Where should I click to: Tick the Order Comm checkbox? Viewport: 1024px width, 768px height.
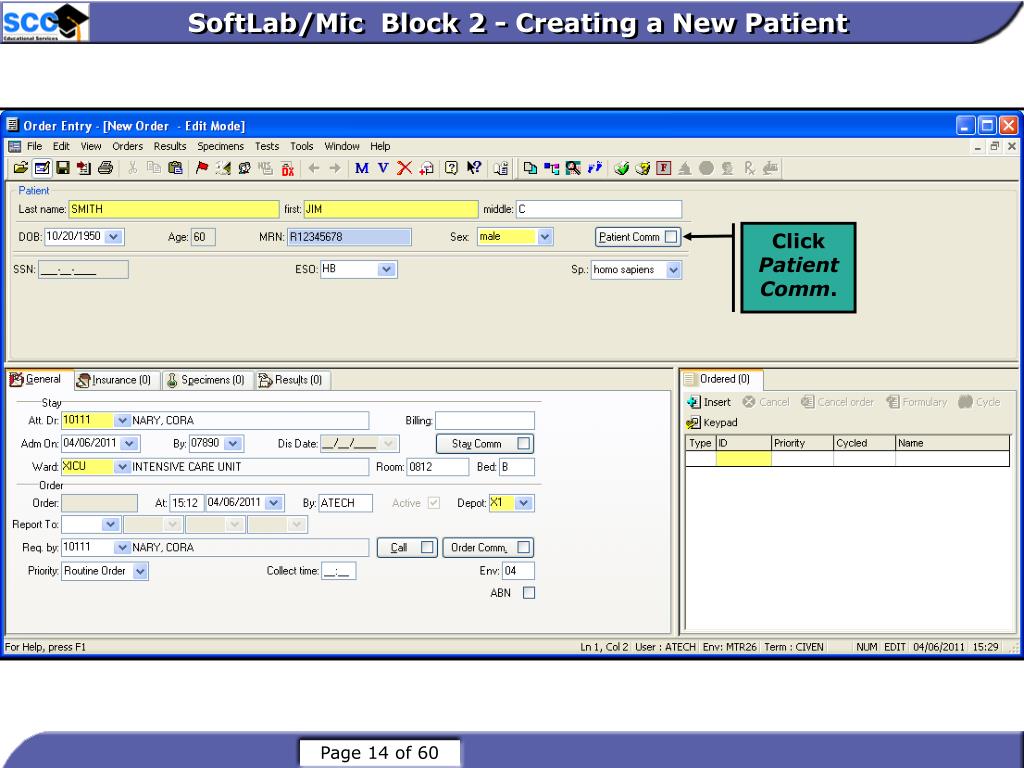click(x=523, y=547)
